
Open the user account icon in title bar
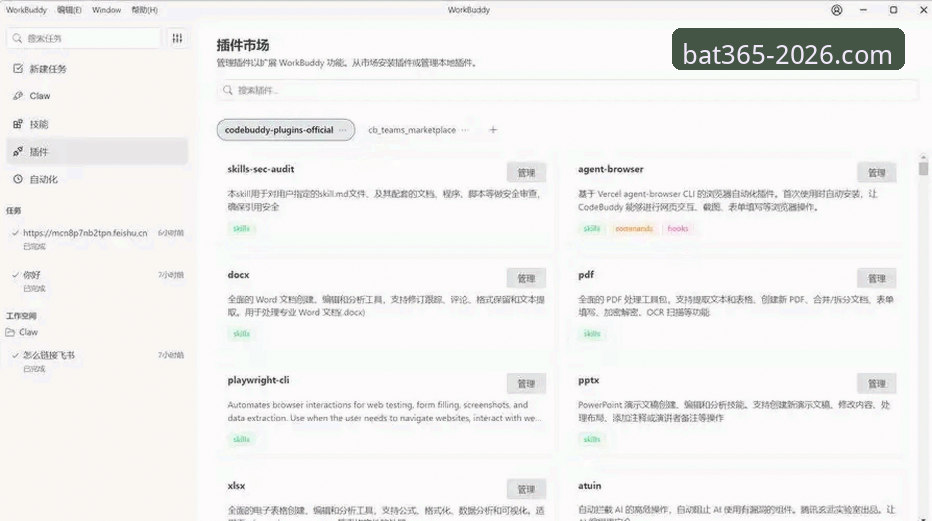pos(836,10)
